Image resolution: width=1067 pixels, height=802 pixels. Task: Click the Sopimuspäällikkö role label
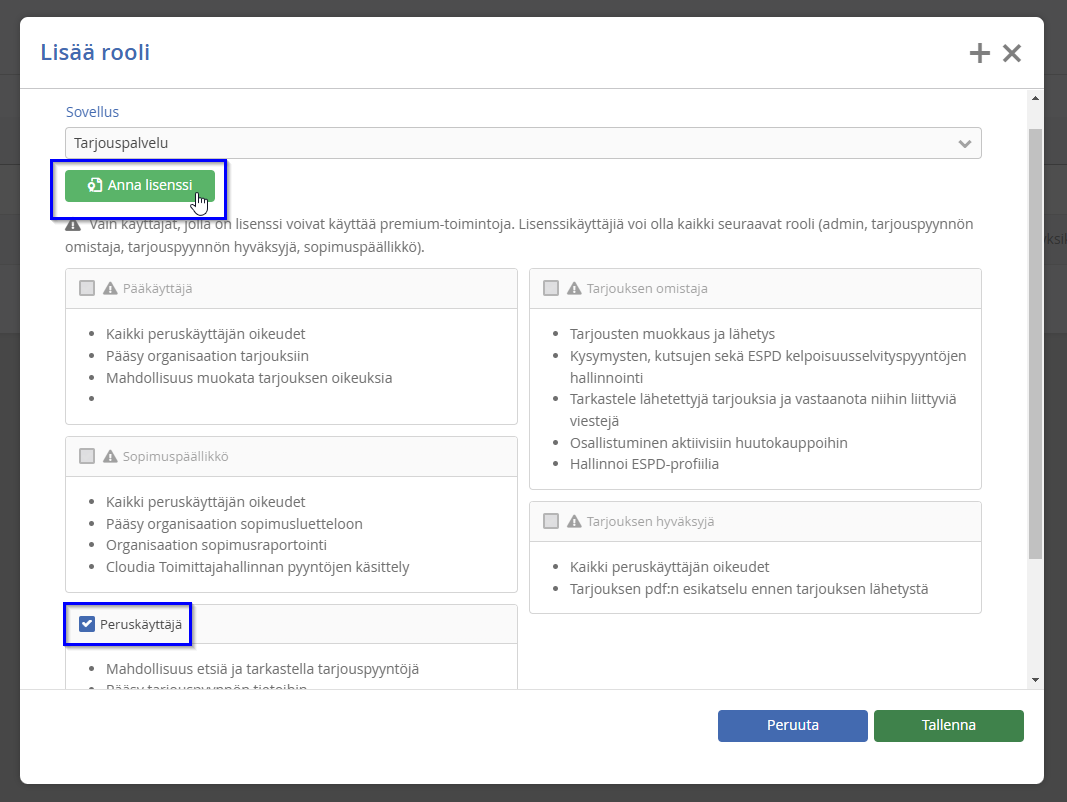point(176,456)
